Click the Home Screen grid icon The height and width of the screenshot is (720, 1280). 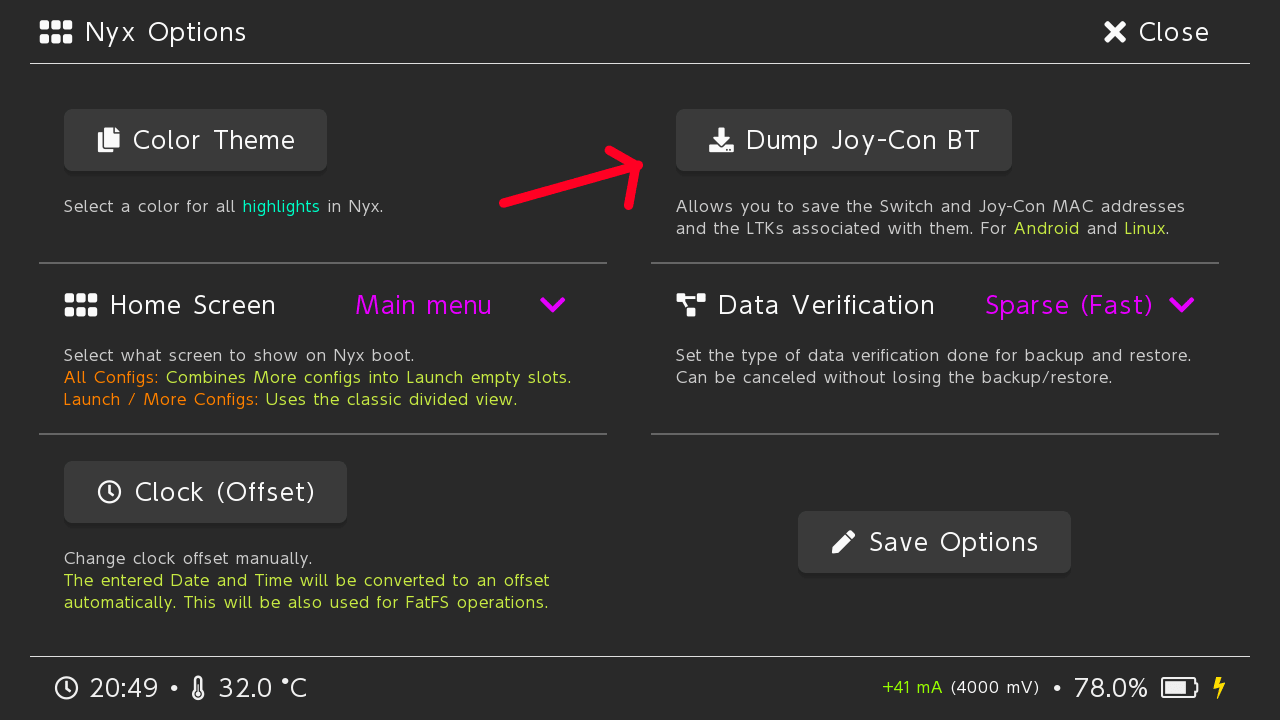point(81,305)
